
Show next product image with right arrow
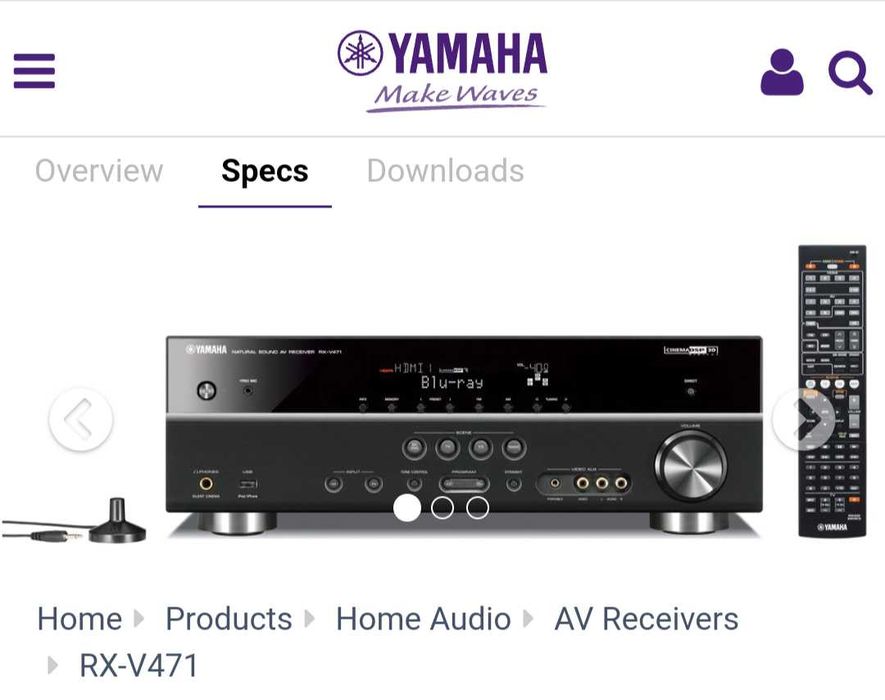click(804, 419)
